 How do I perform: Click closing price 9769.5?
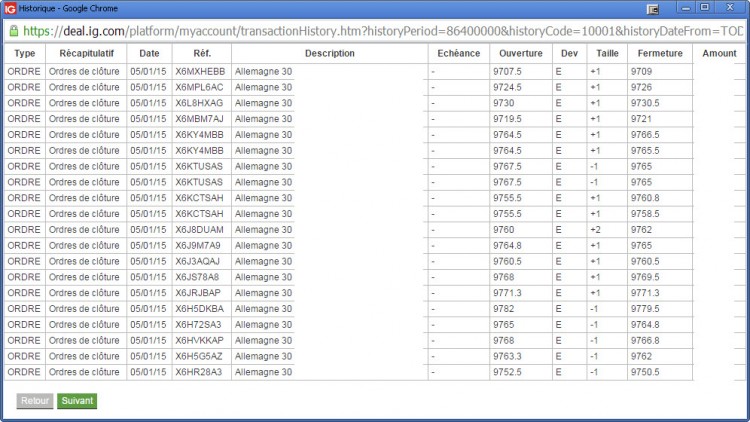pyautogui.click(x=645, y=277)
